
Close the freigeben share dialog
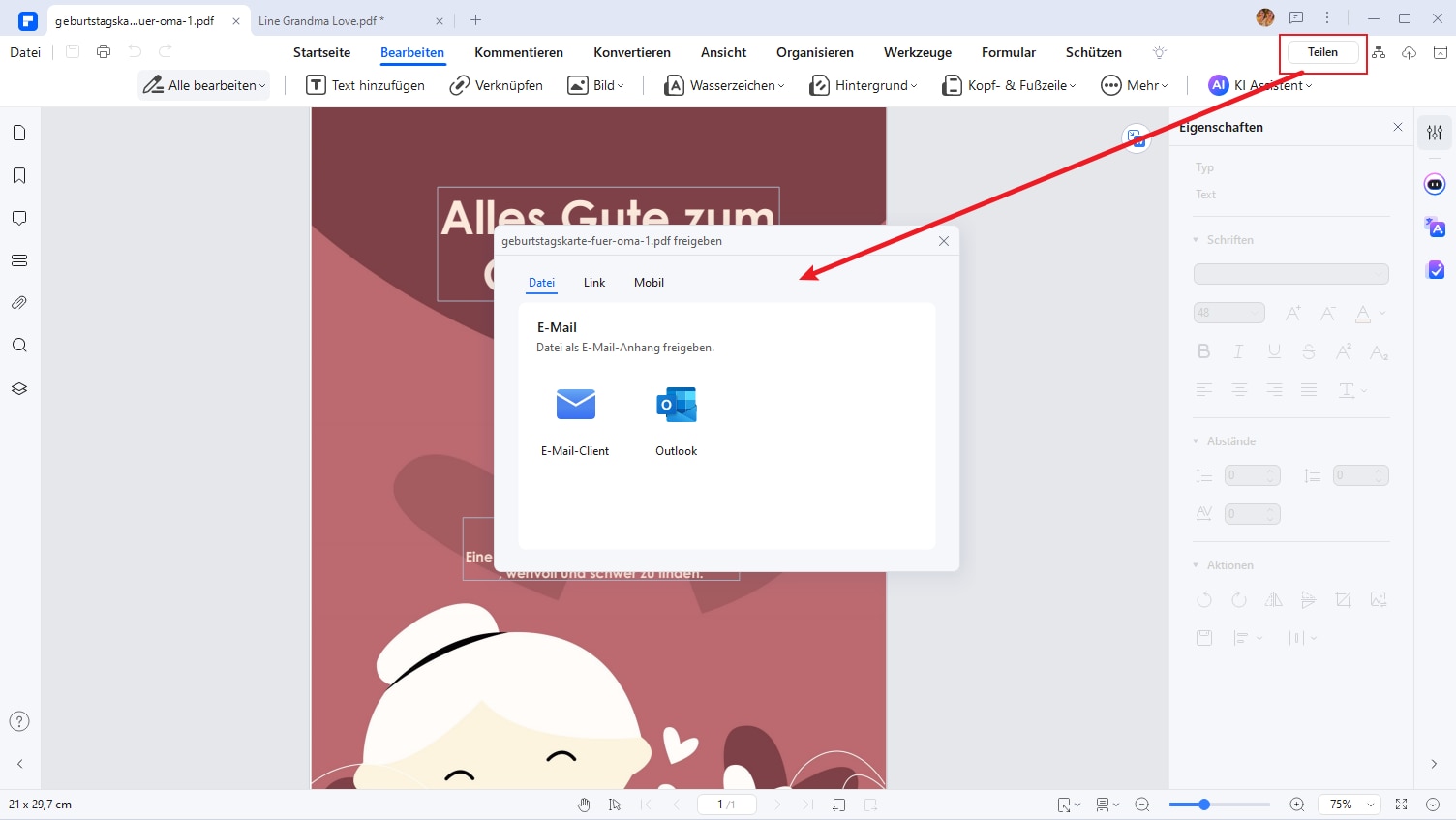tap(944, 241)
